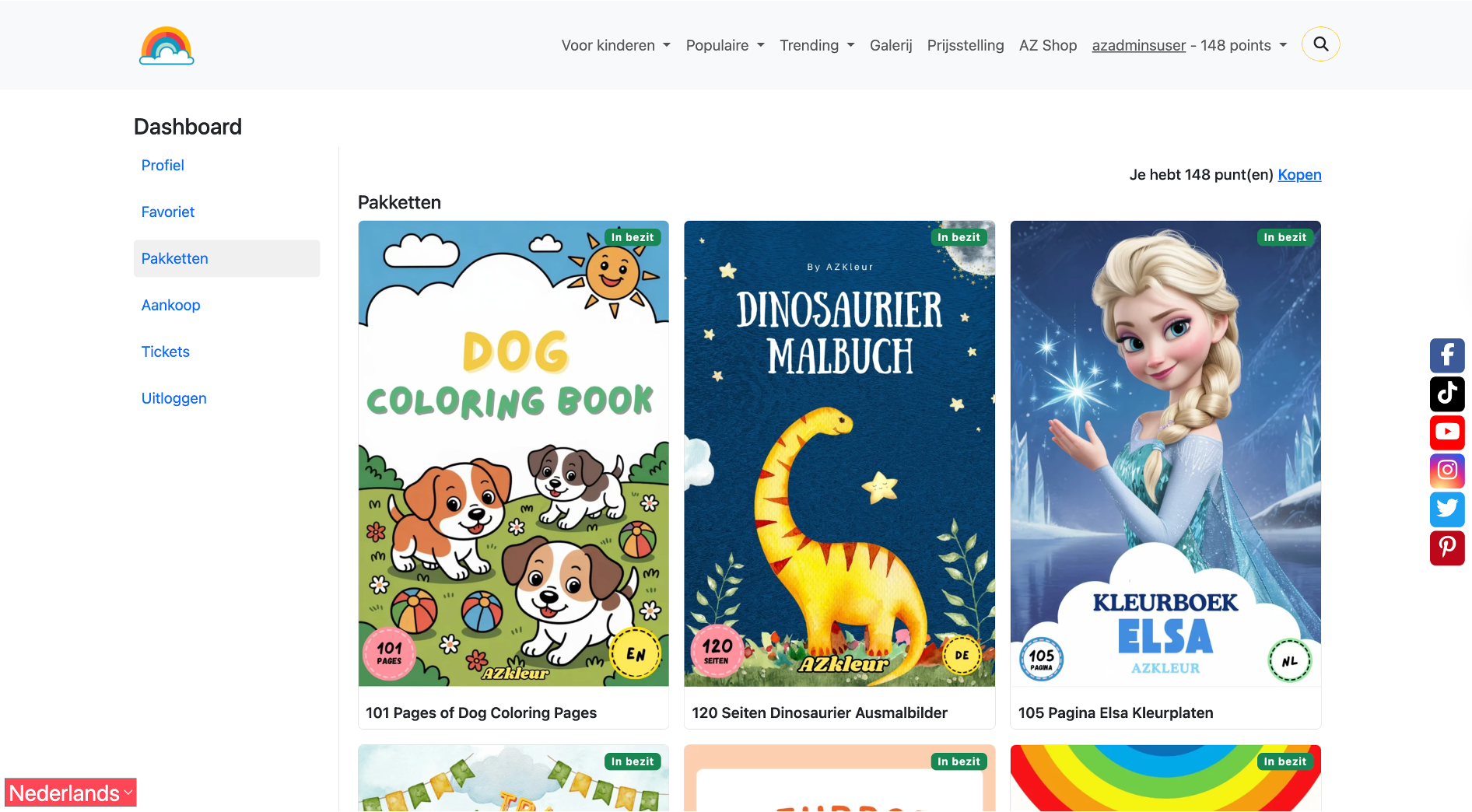1472x812 pixels.
Task: Open Prijsstelling in the navbar
Action: pos(966,45)
